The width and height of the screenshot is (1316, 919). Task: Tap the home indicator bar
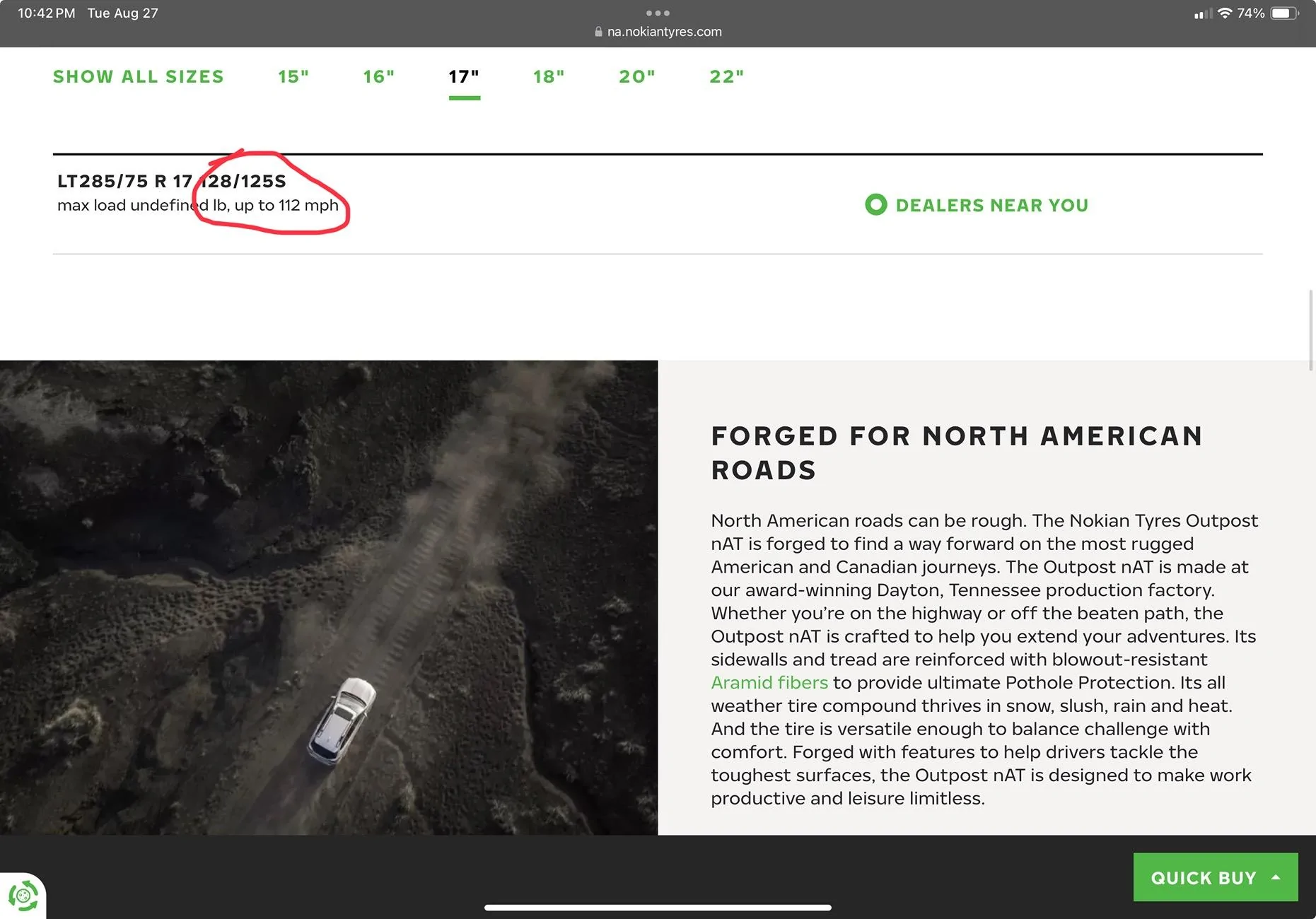click(658, 907)
